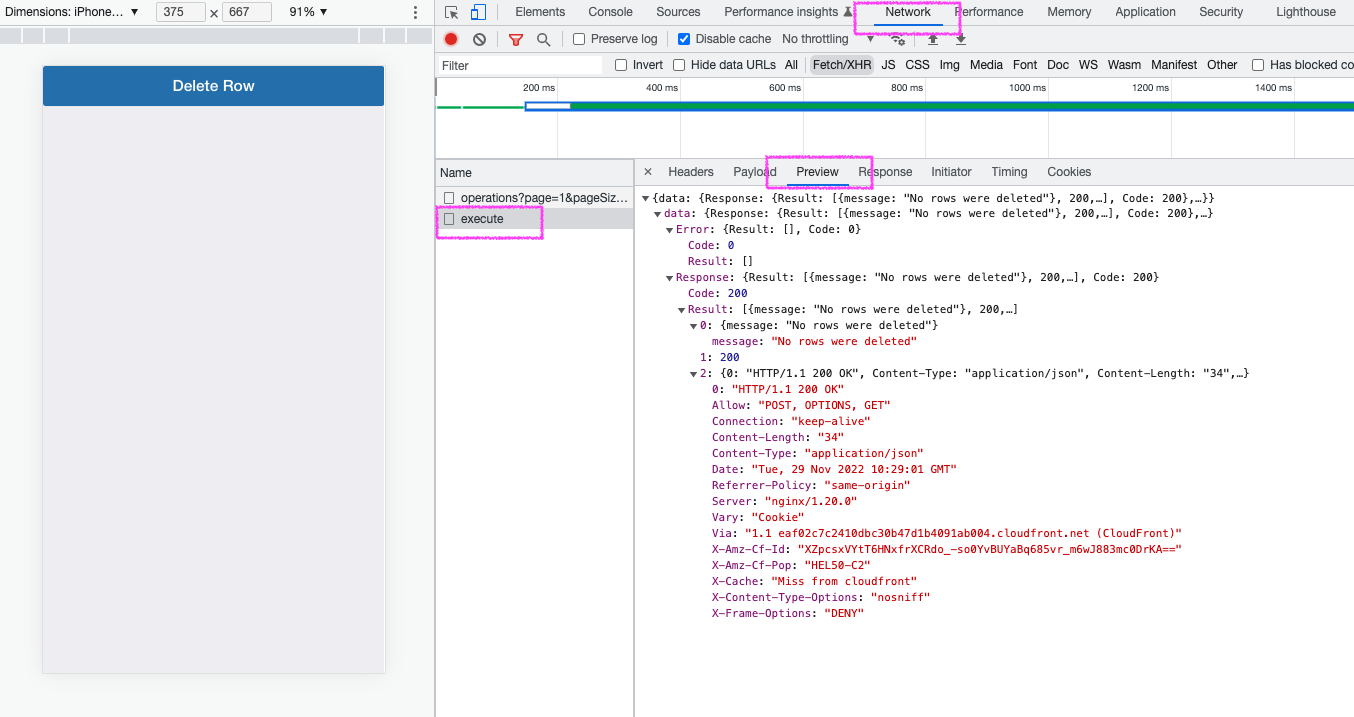Screen dimensions: 1354x717
Task: Check Hide data URLs checkbox
Action: point(679,65)
